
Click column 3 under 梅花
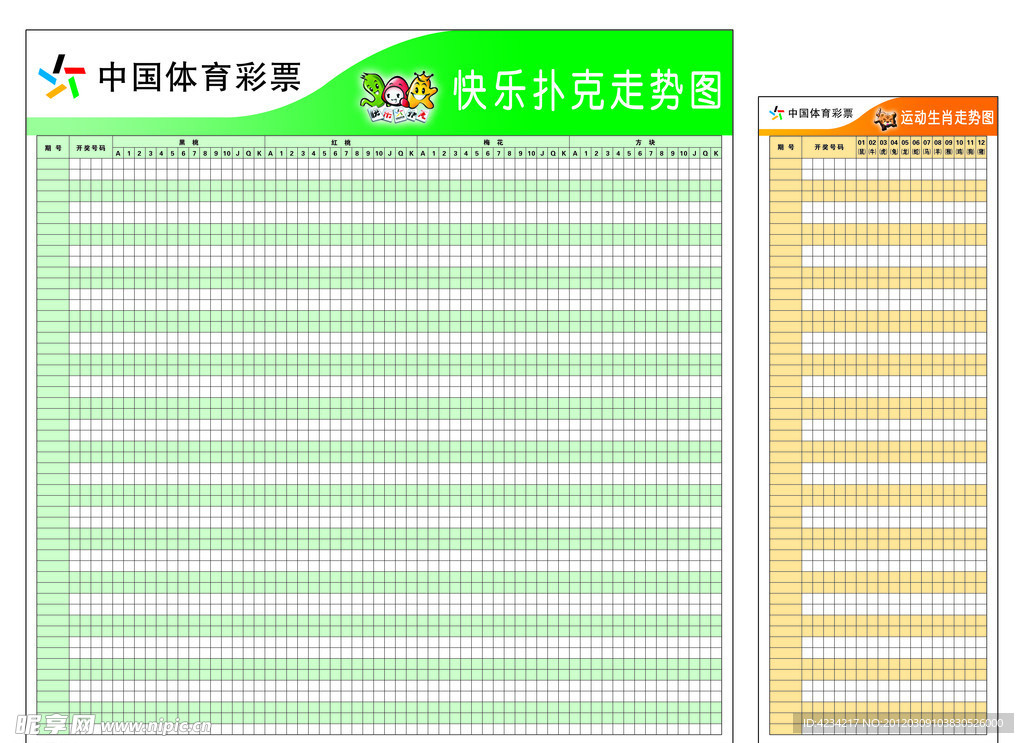pyautogui.click(x=455, y=153)
